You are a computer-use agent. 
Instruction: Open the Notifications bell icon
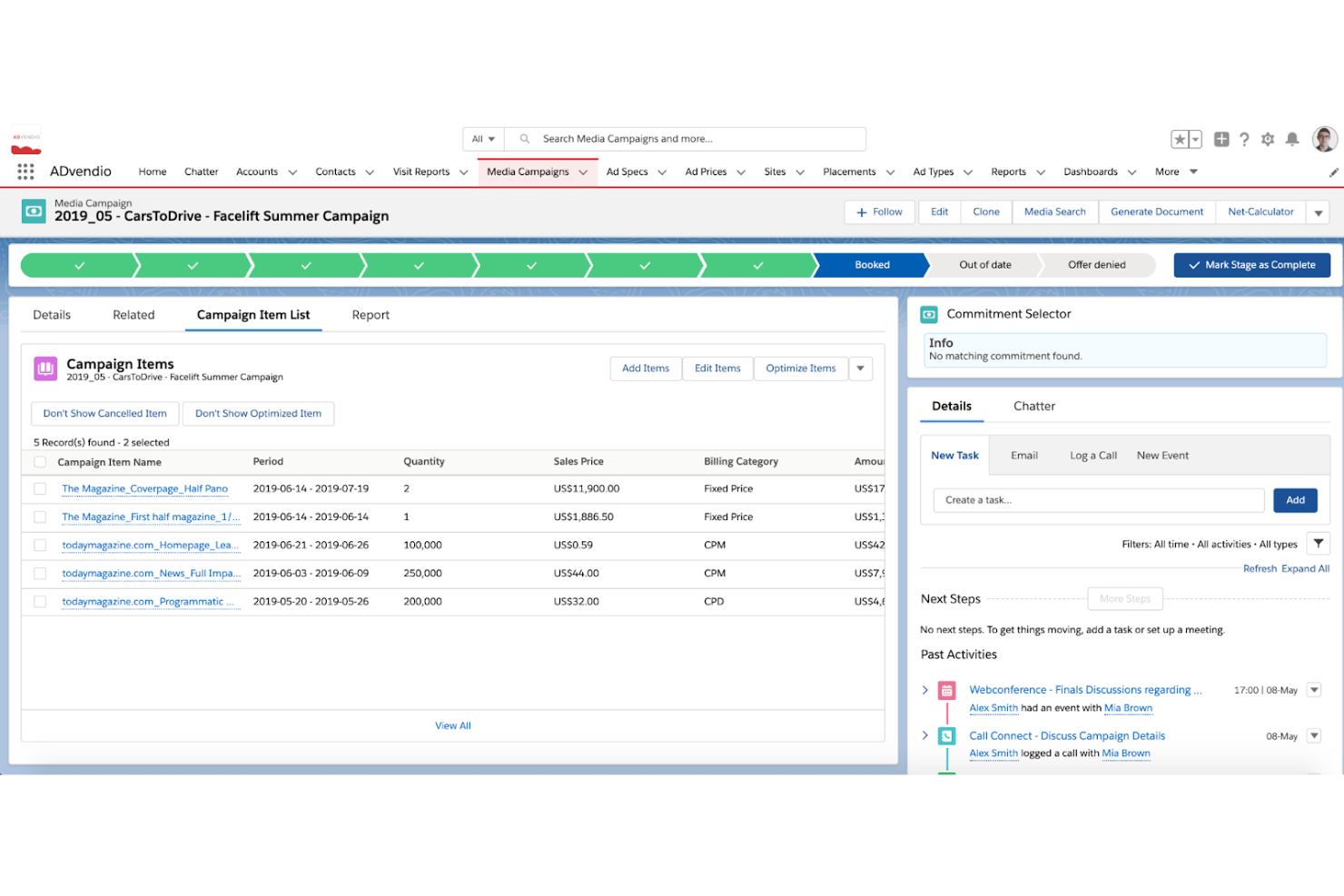point(1292,139)
